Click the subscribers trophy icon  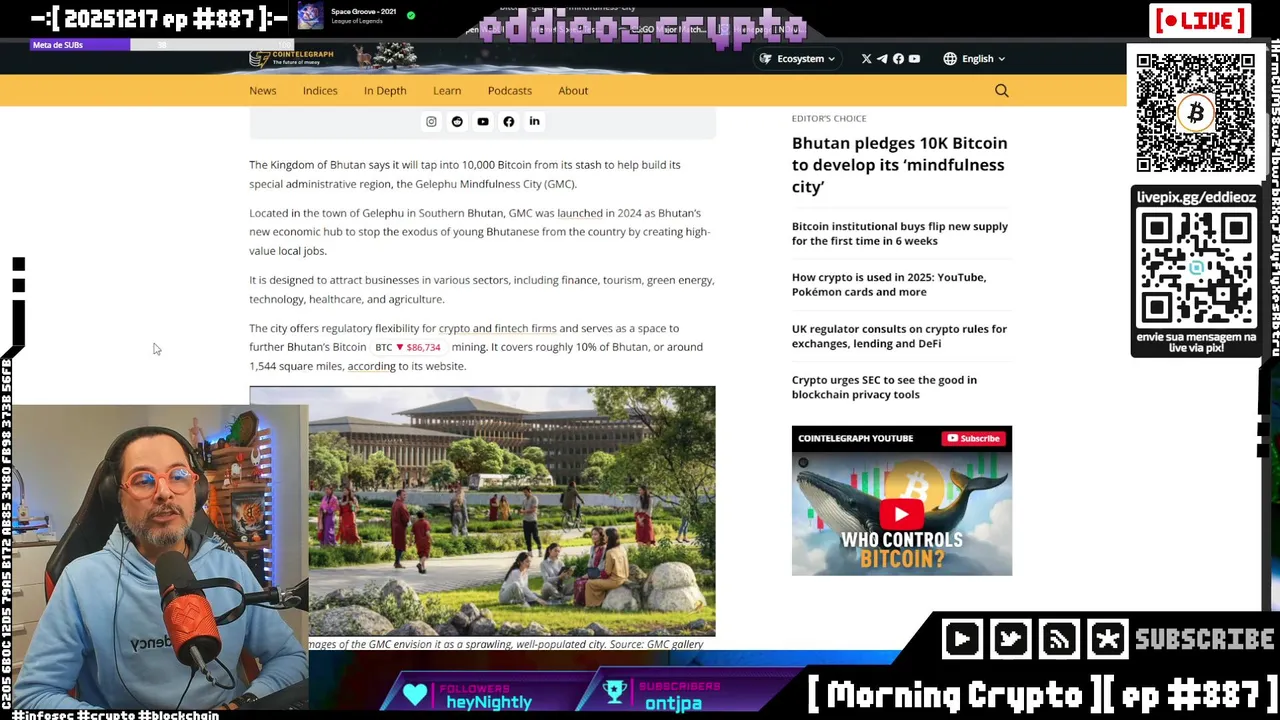pyautogui.click(x=615, y=693)
